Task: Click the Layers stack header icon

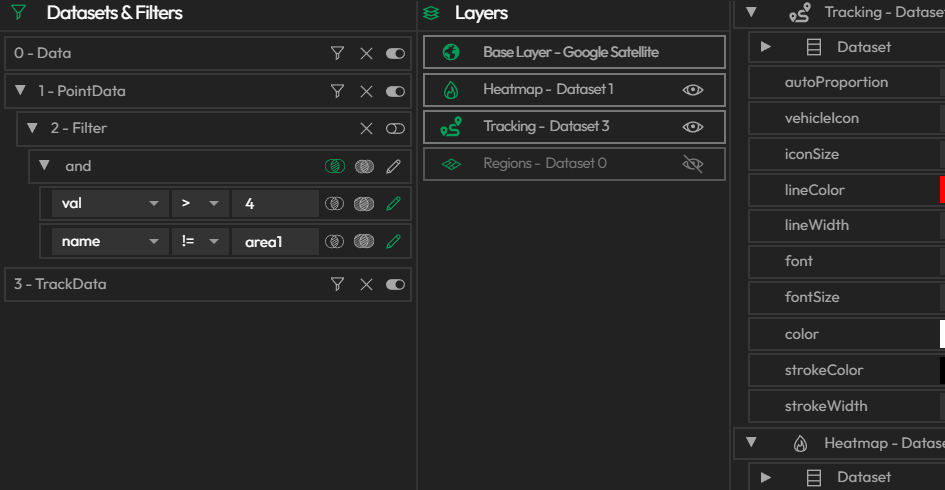Action: pyautogui.click(x=431, y=13)
